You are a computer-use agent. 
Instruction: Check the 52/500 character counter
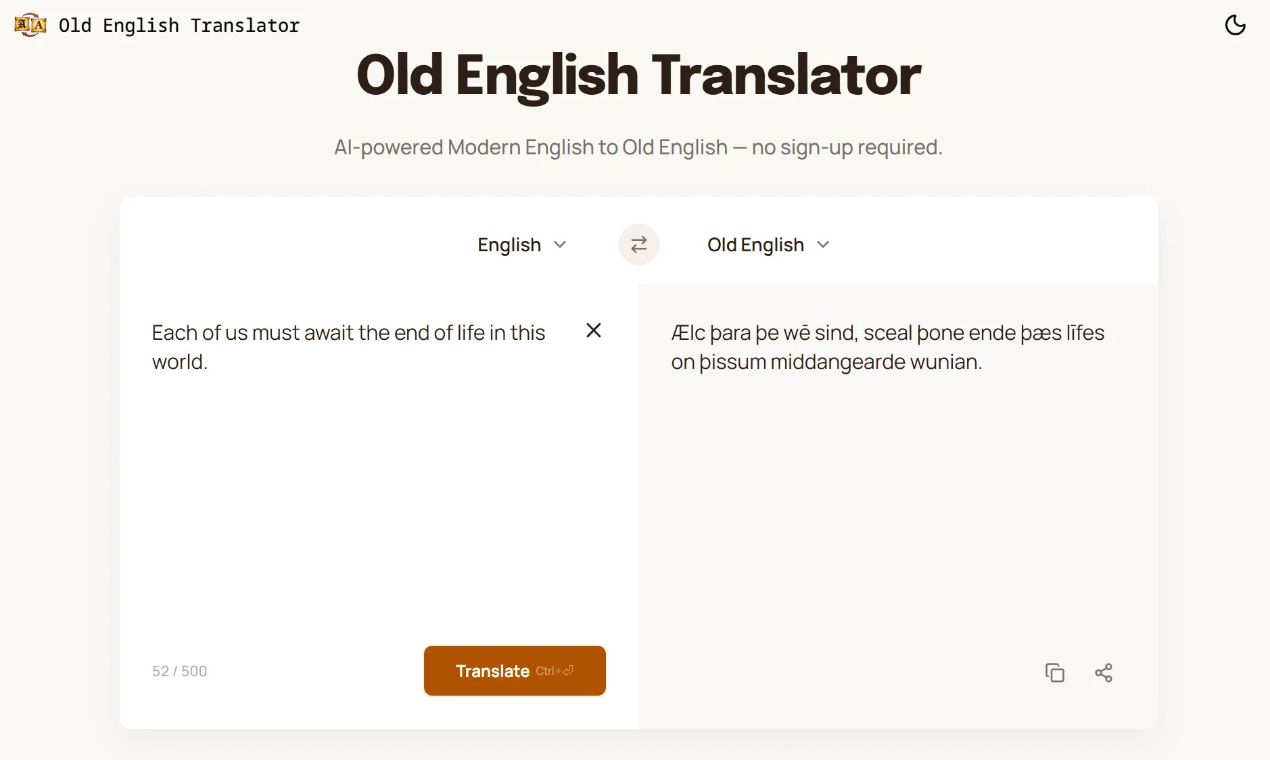tap(179, 671)
